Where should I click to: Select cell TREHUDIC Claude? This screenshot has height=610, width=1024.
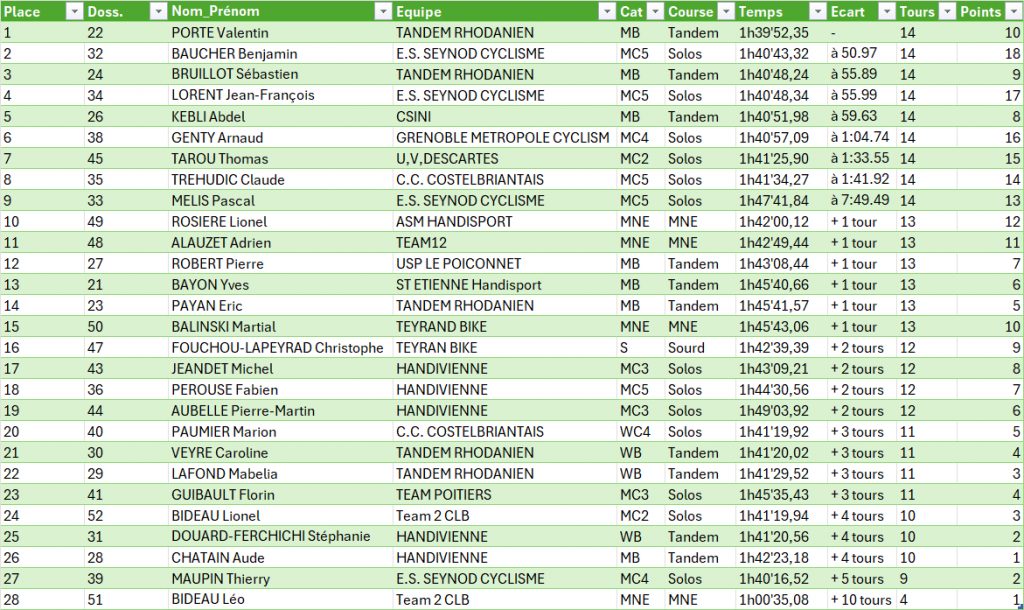281,180
